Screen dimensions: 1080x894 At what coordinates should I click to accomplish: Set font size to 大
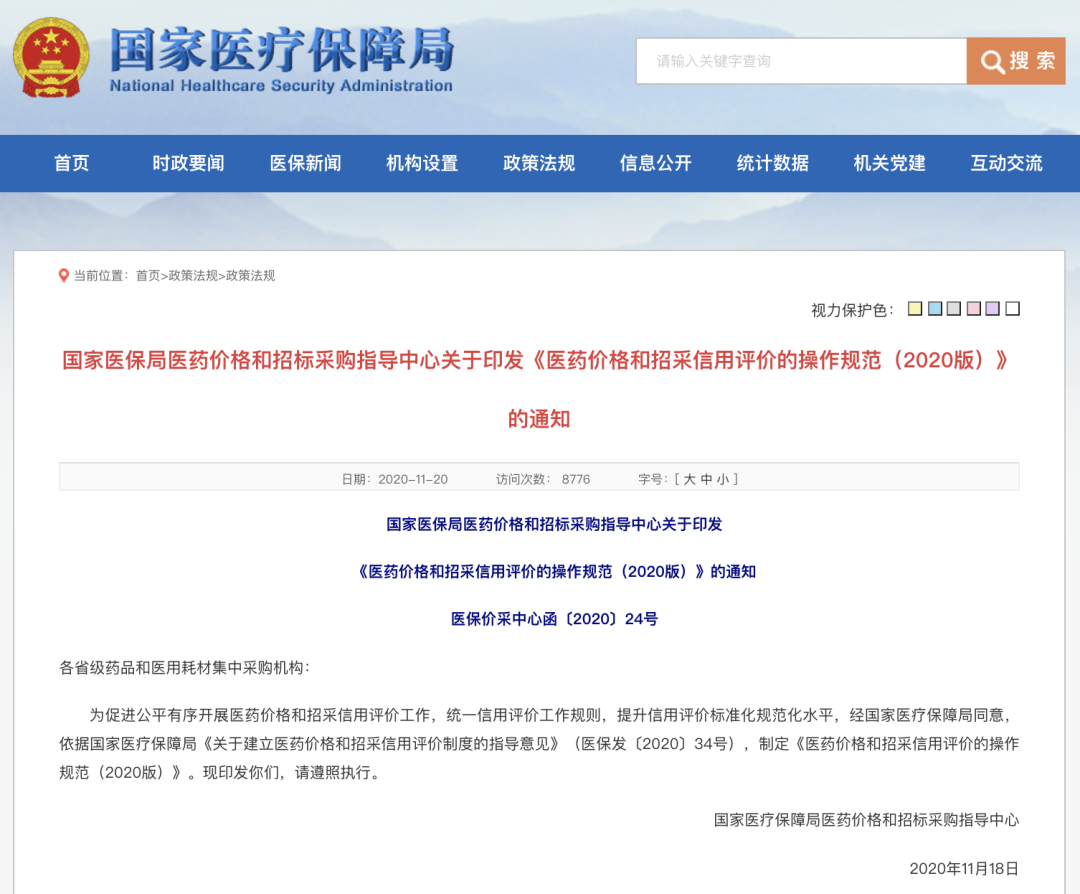689,479
